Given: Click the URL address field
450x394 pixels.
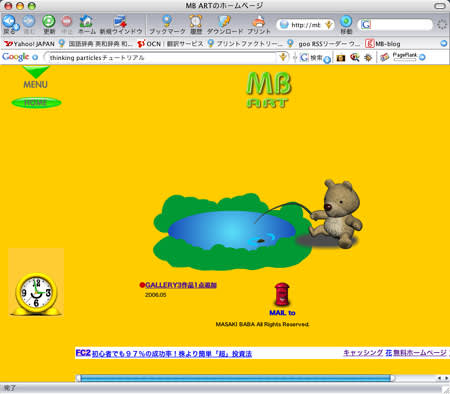Looking at the screenshot, I should pos(305,25).
